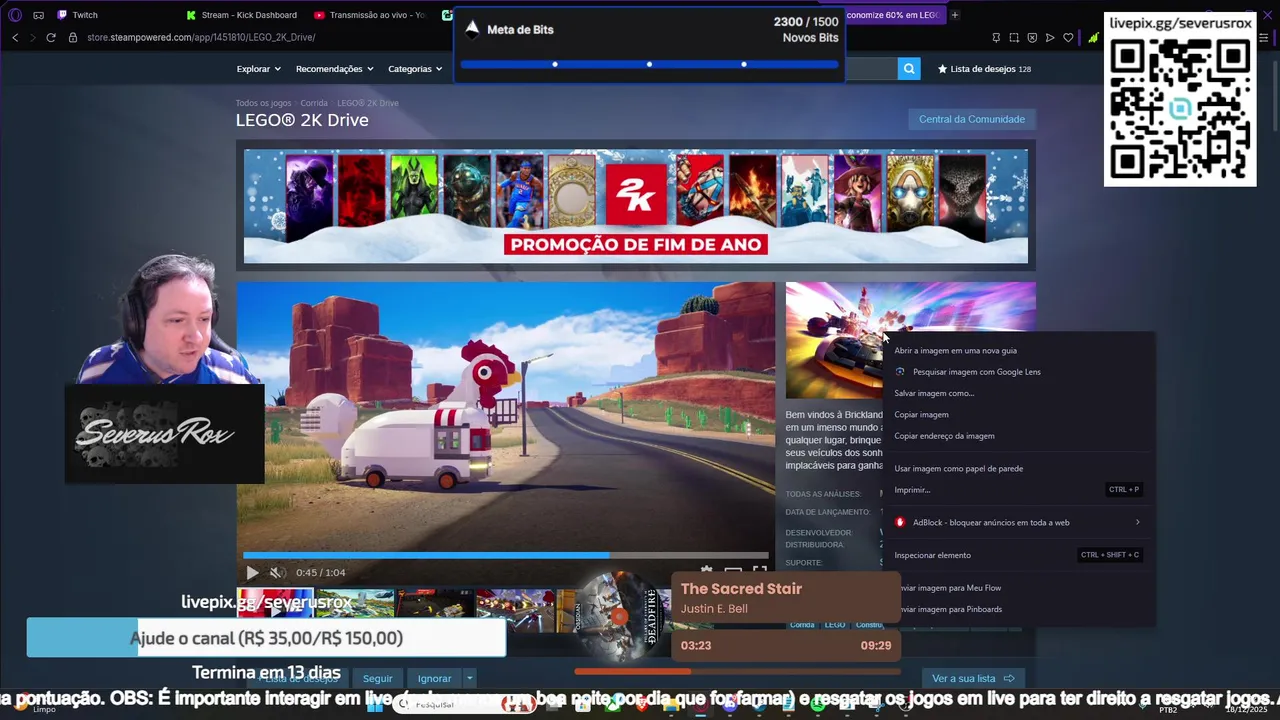
Task: Go forward in browser history
Action: click(x=32, y=37)
